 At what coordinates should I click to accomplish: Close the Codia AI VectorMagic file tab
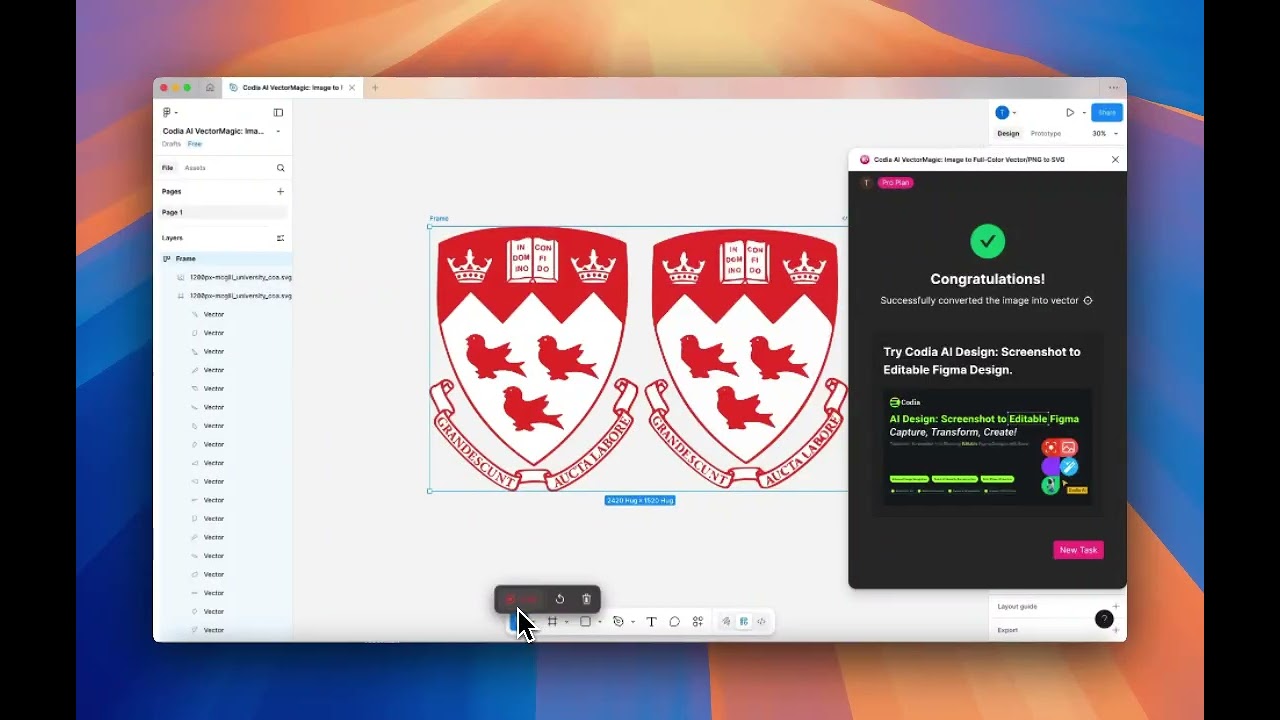pyautogui.click(x=351, y=88)
